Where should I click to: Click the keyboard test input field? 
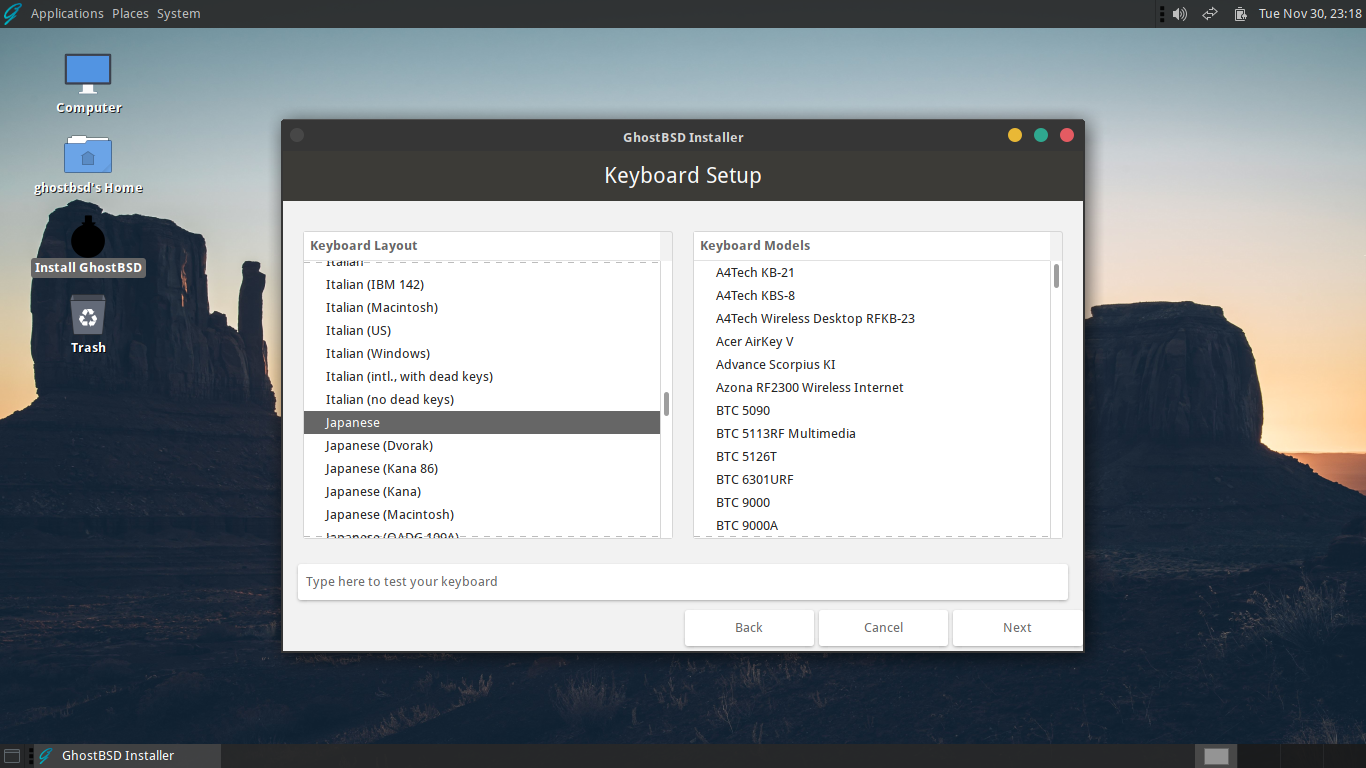pos(683,582)
